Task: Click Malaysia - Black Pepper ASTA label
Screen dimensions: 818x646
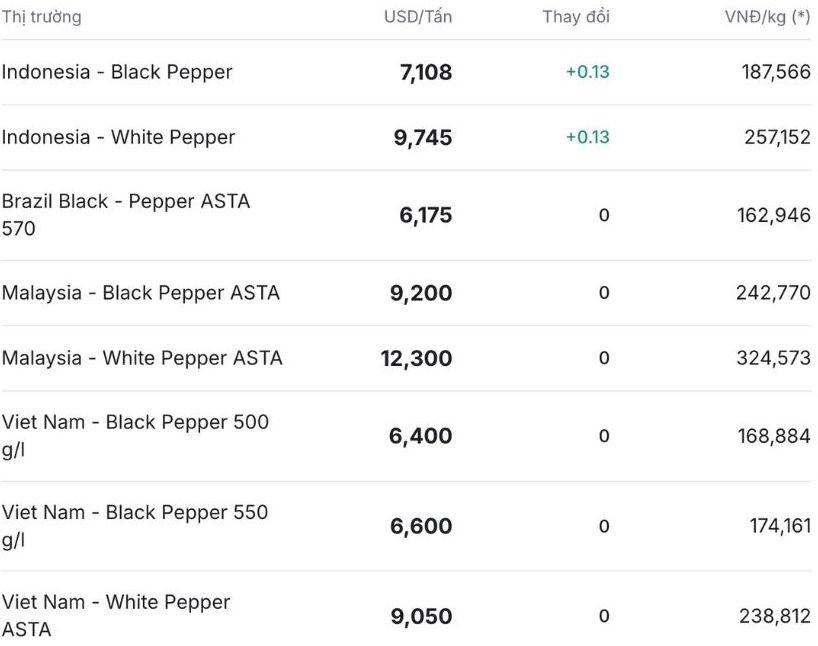Action: tap(140, 293)
